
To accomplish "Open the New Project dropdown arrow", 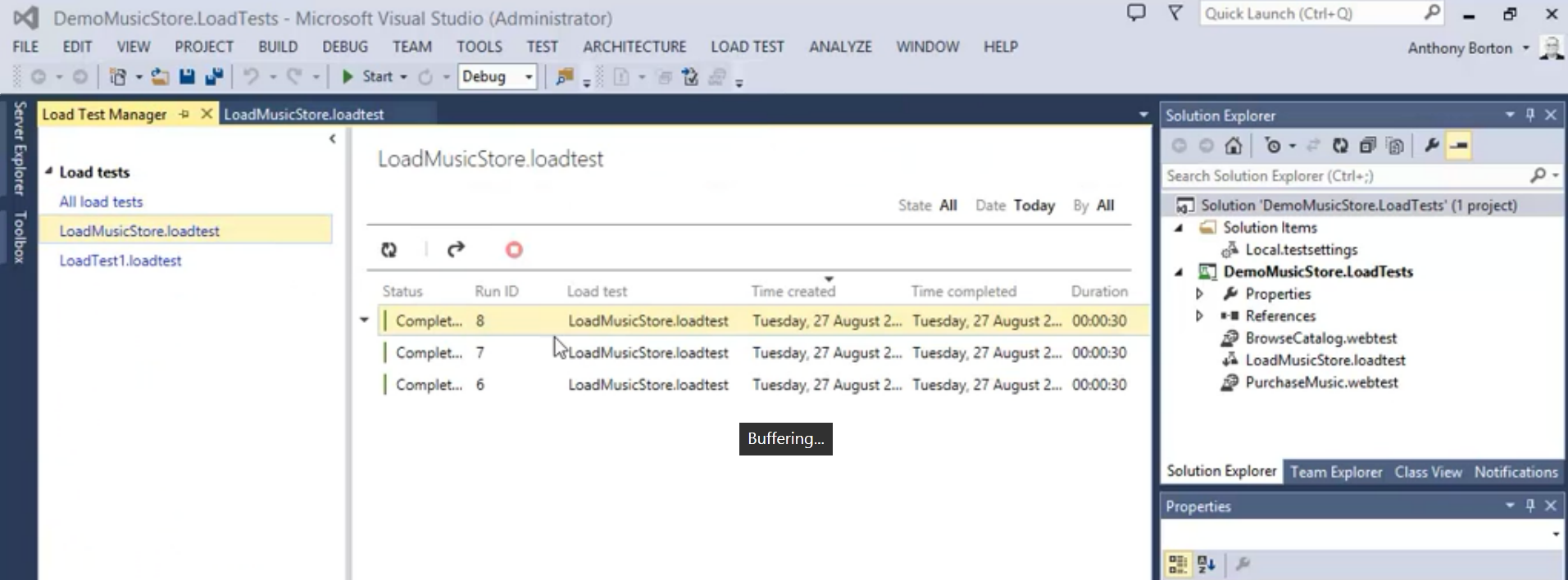I will pyautogui.click(x=139, y=77).
